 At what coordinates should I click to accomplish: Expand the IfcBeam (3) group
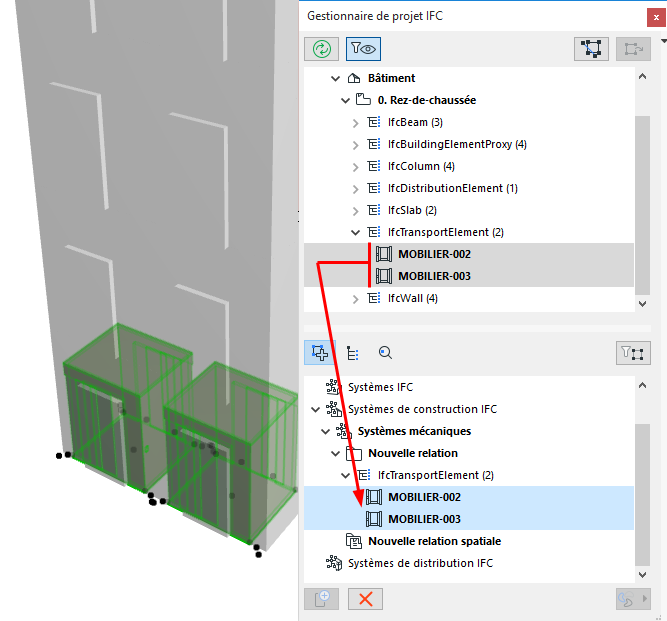pos(356,123)
